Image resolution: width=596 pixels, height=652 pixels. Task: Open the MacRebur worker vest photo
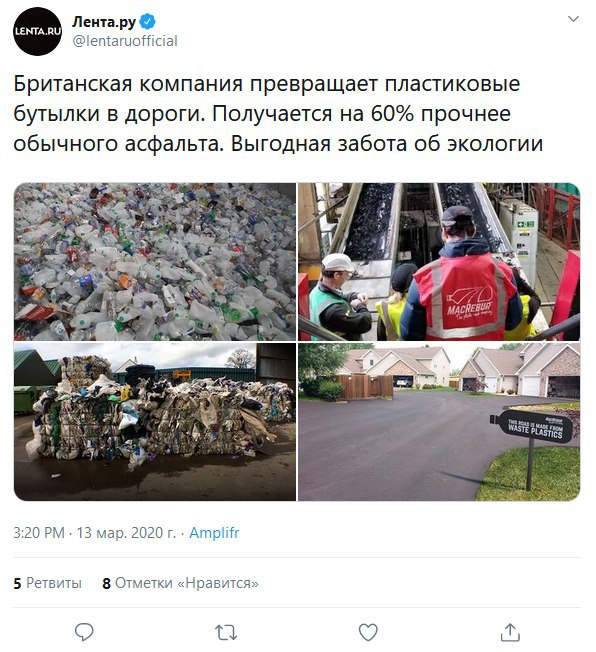[x=439, y=262]
